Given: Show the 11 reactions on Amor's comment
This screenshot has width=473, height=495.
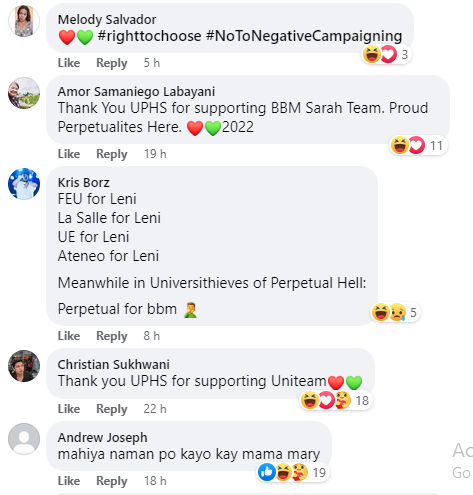Looking at the screenshot, I should (x=418, y=146).
